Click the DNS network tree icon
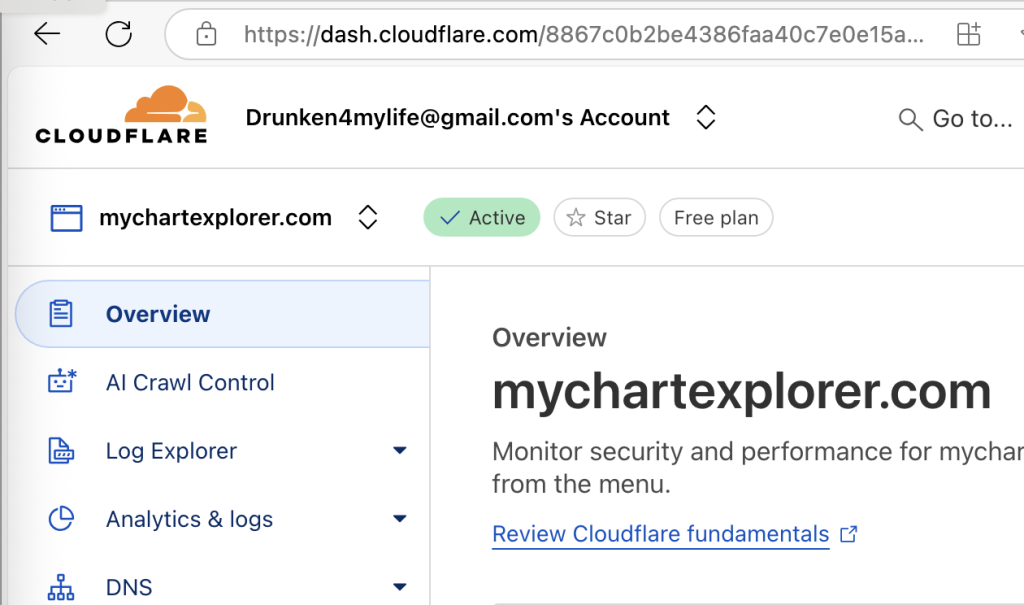 62,586
